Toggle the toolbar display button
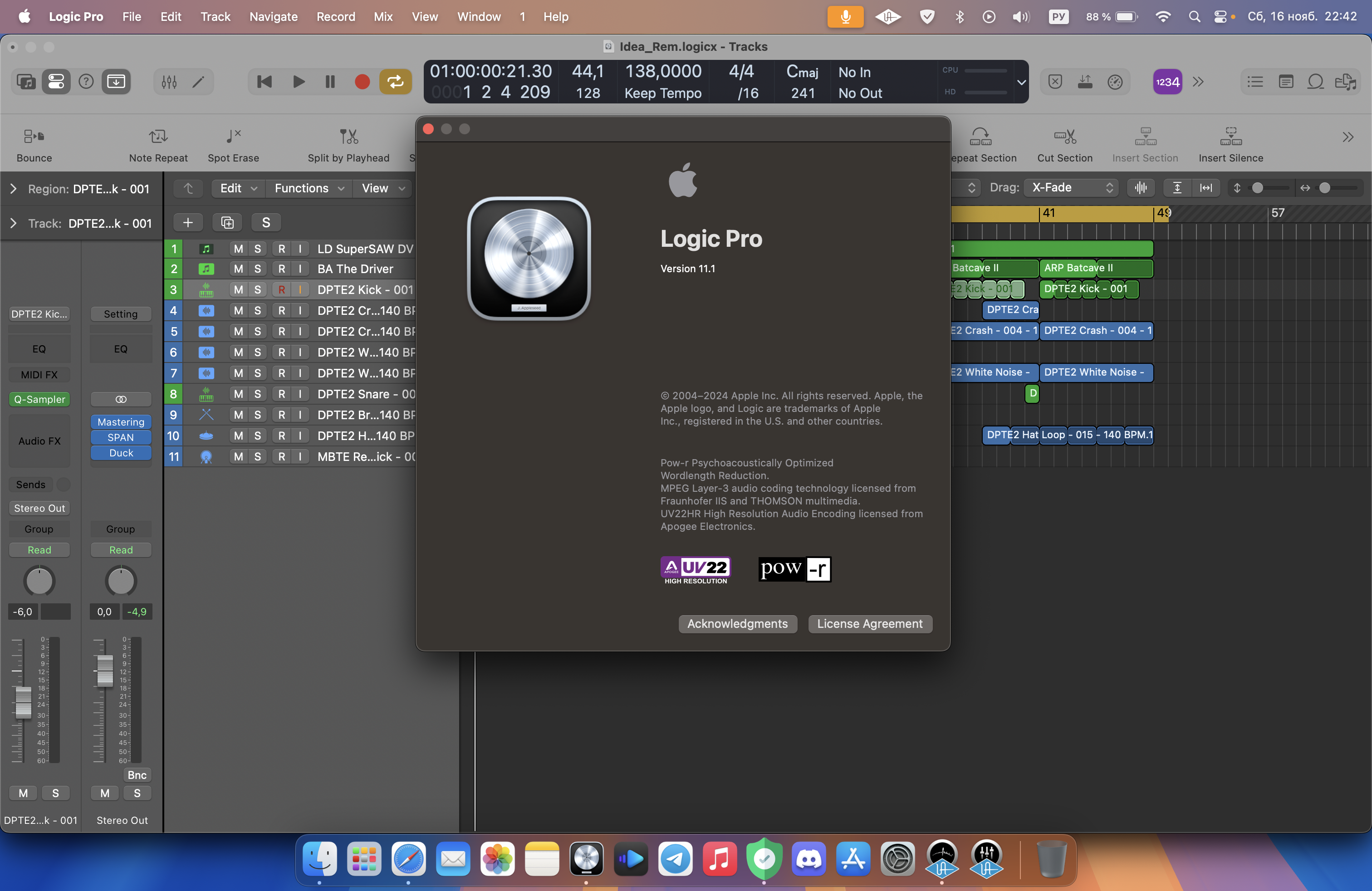Image resolution: width=1372 pixels, height=891 pixels. pos(116,82)
